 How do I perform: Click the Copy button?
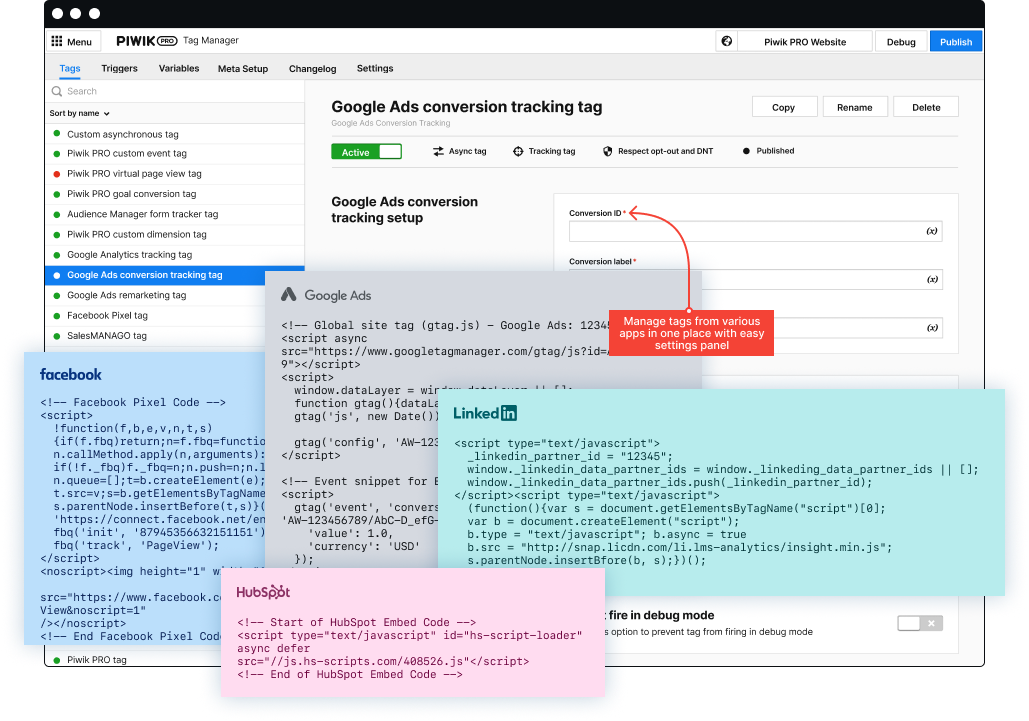[x=783, y=107]
